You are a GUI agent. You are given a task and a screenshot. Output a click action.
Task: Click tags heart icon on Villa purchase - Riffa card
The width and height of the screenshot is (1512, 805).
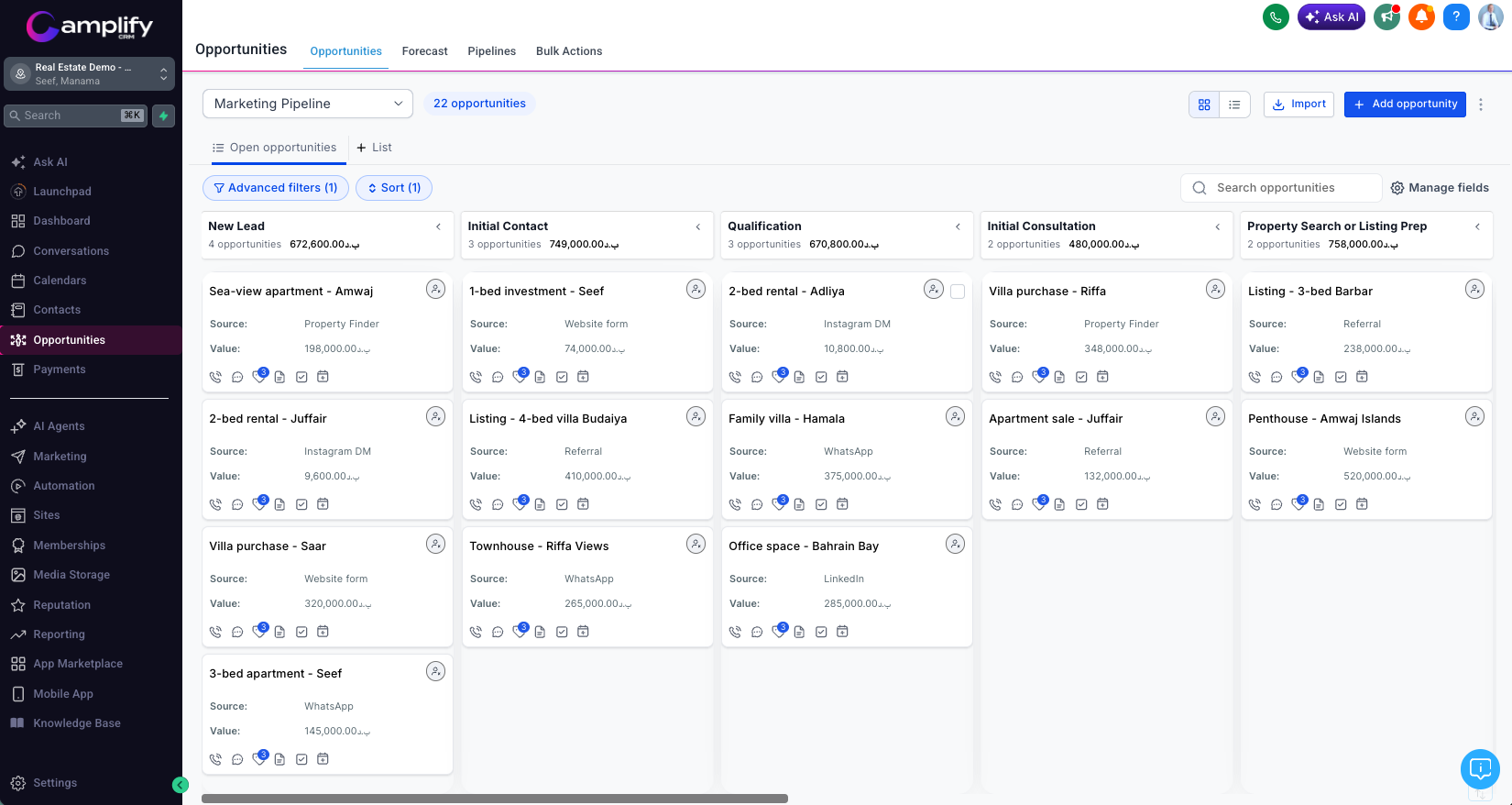coord(1038,376)
